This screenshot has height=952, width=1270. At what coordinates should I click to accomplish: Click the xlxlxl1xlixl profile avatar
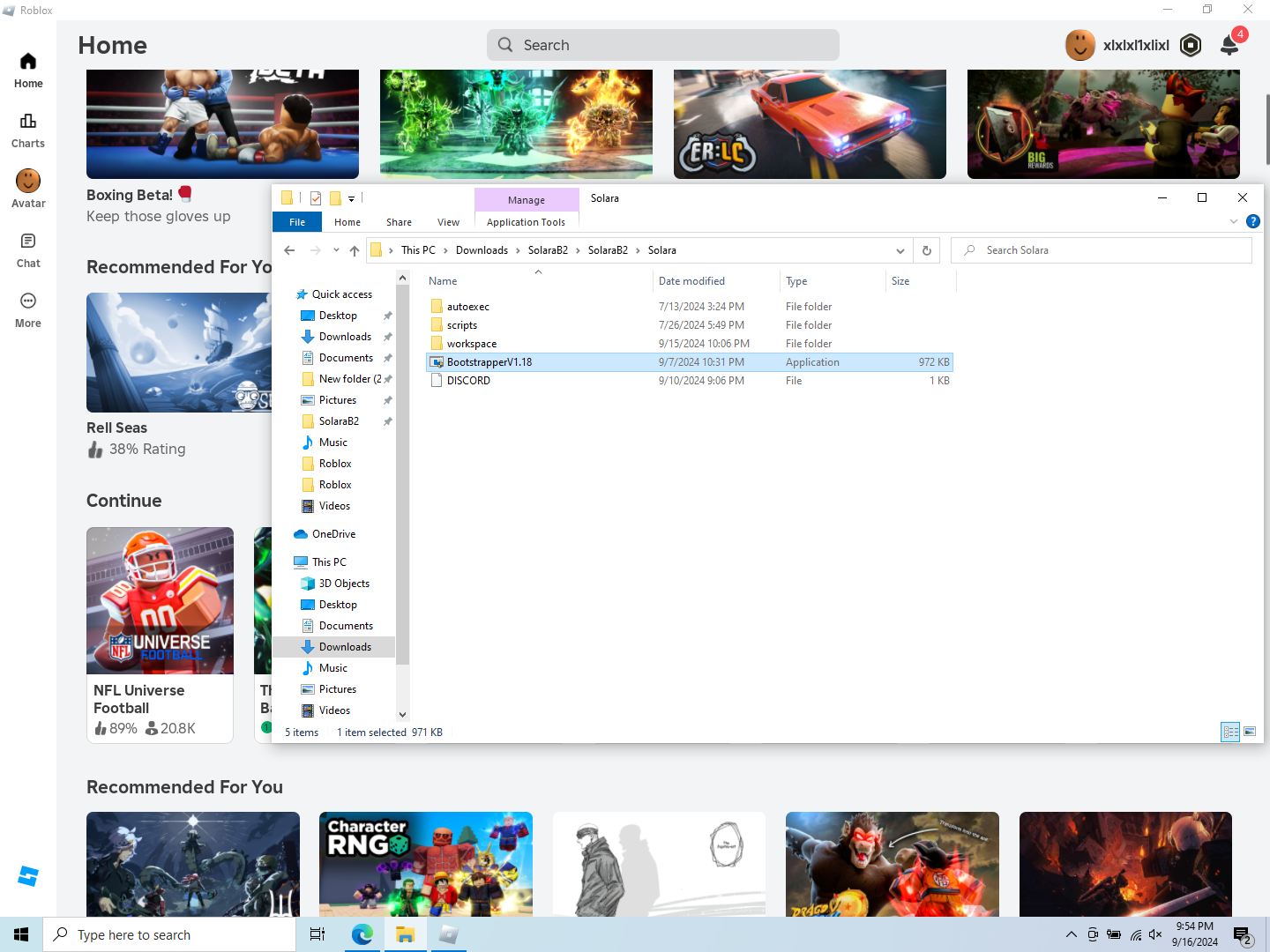1080,45
